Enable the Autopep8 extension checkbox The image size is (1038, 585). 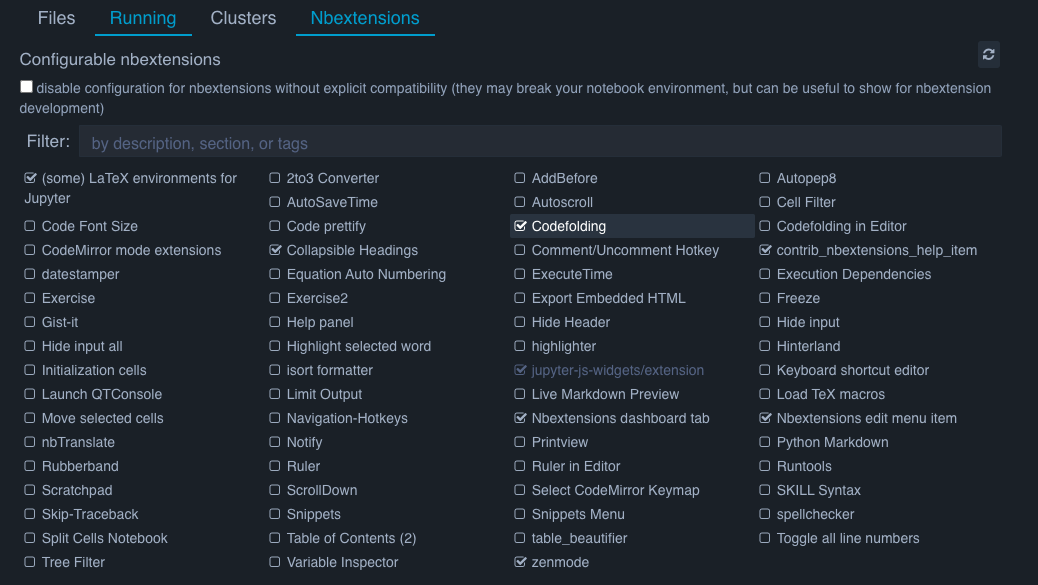765,178
